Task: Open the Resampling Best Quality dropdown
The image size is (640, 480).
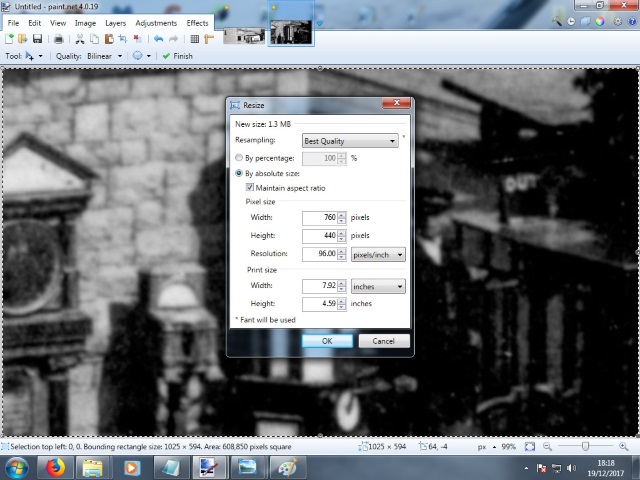Action: tap(350, 141)
